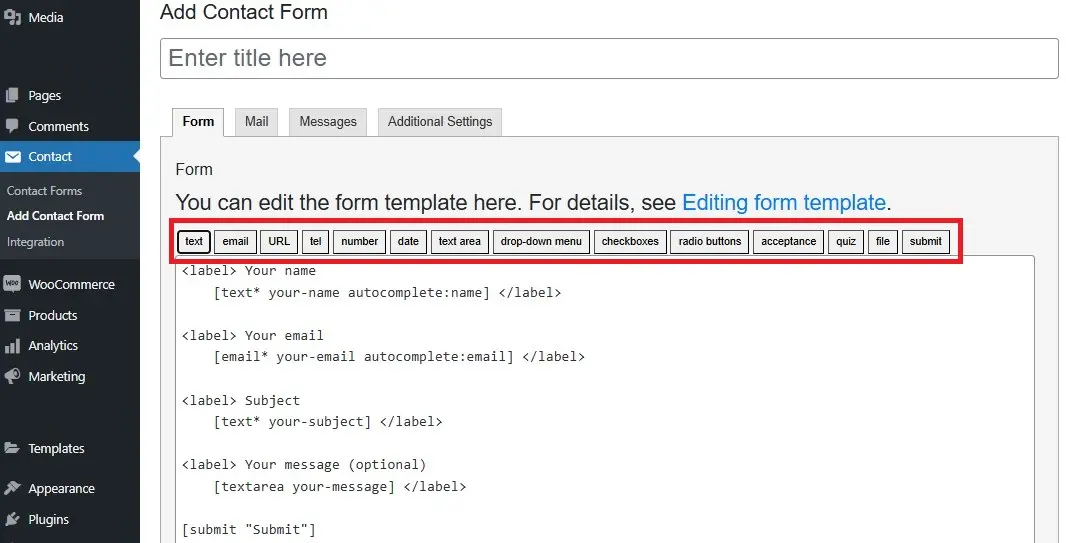Viewport: 1066px width, 543px height.
Task: Switch to the Mail tab
Action: coord(257,122)
